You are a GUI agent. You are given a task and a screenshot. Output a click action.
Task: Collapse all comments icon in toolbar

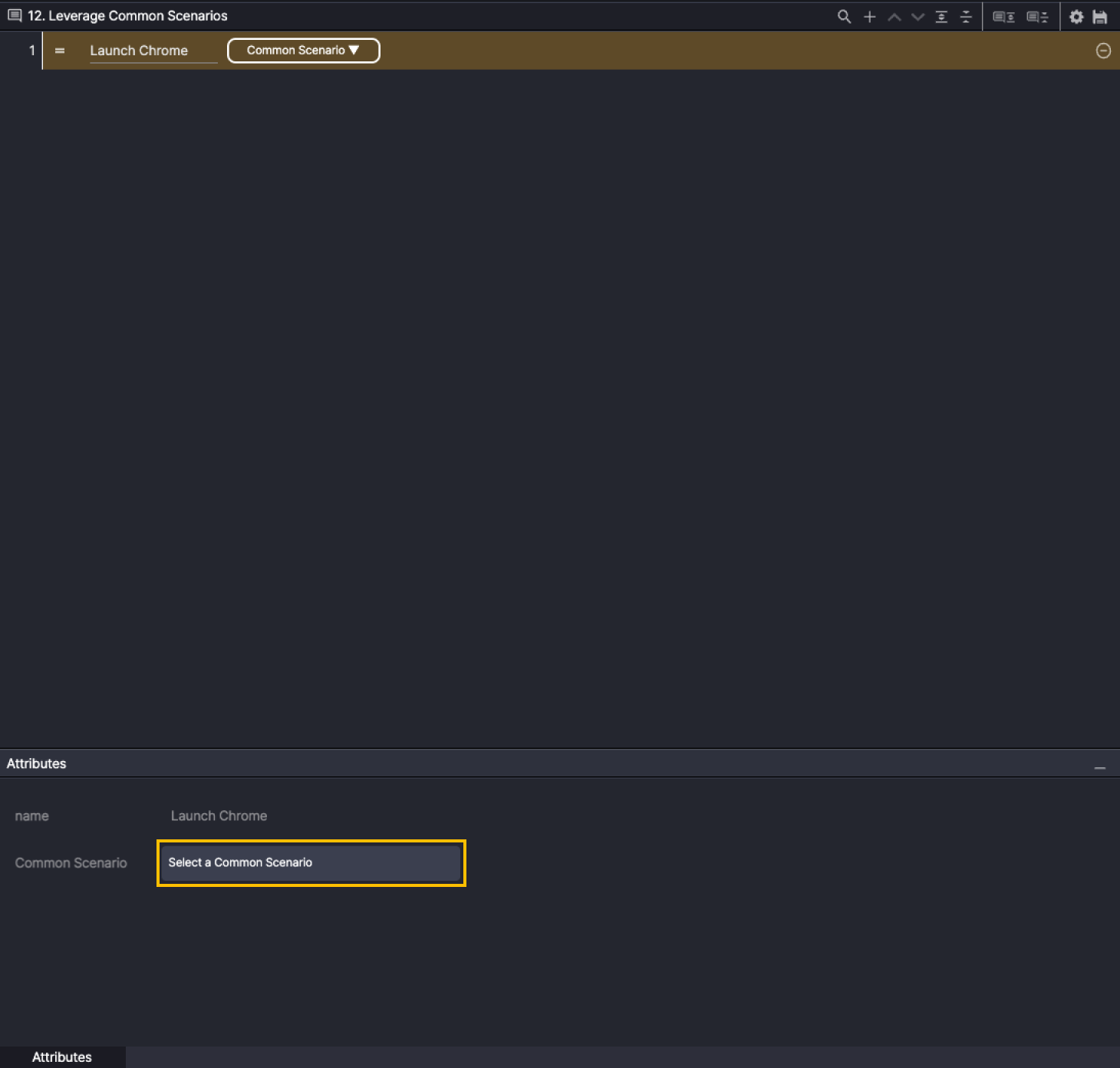click(x=1037, y=16)
